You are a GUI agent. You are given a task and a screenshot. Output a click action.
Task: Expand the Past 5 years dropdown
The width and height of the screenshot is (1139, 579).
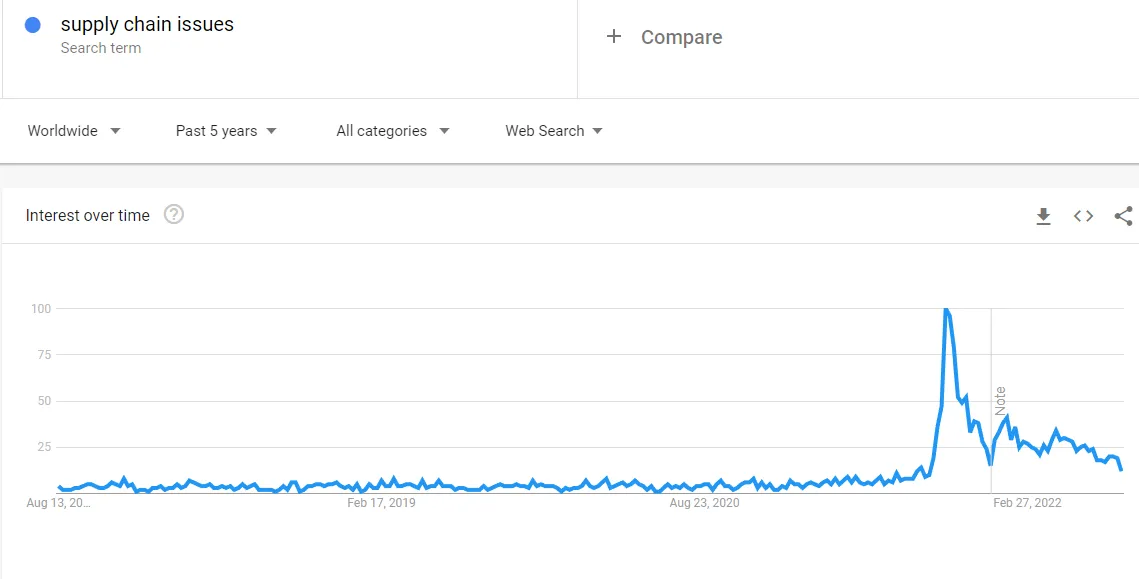[x=226, y=131]
